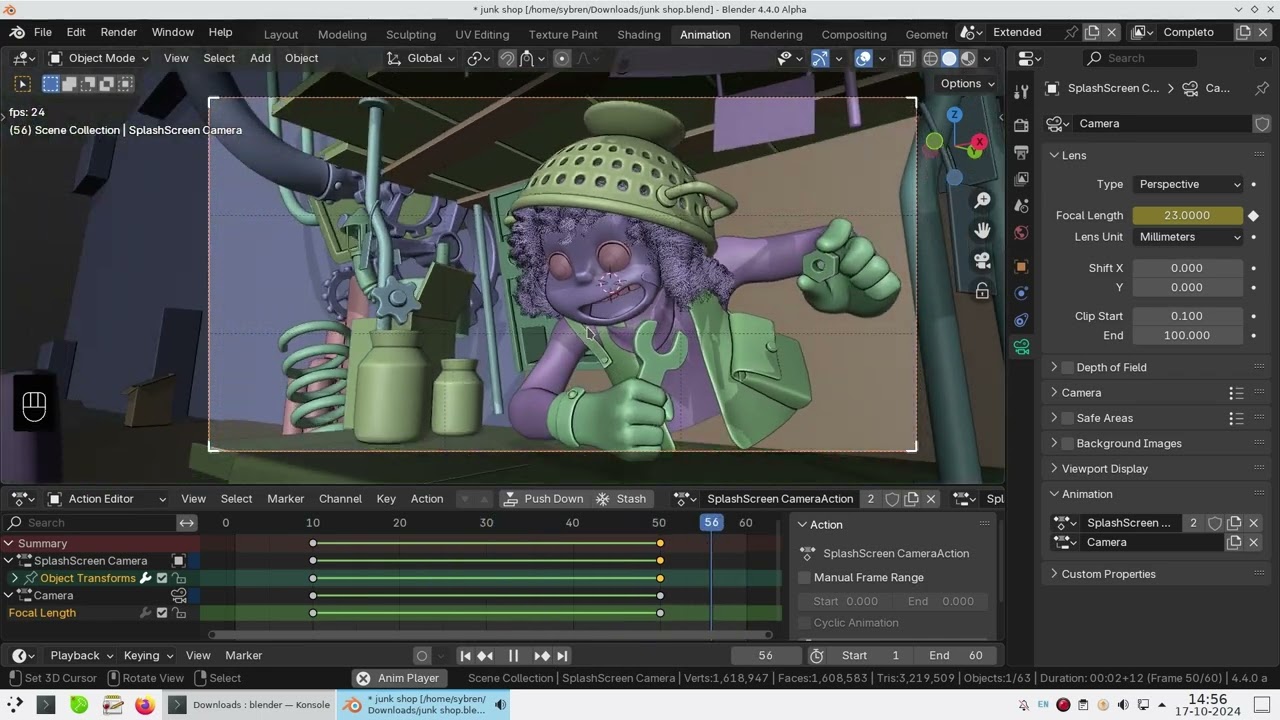
Task: Open the Render menu
Action: [119, 32]
